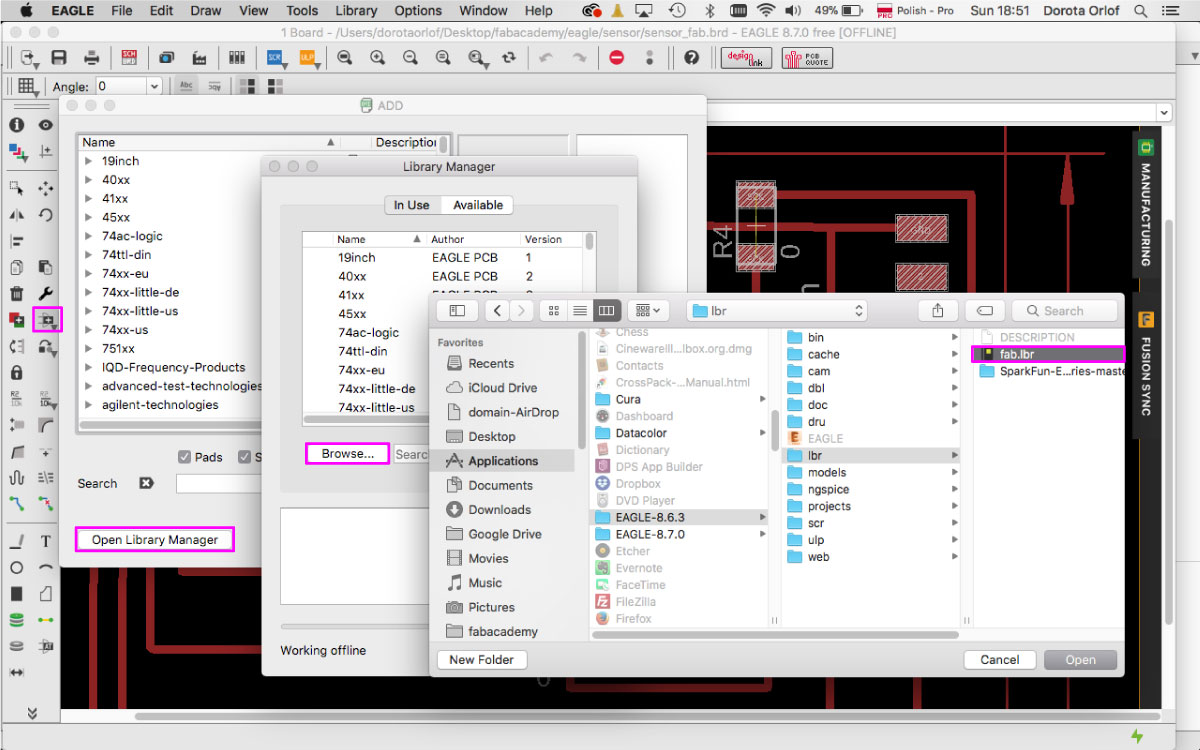The image size is (1200, 750).
Task: Open the lbr folder path dropdown
Action: pos(776,311)
